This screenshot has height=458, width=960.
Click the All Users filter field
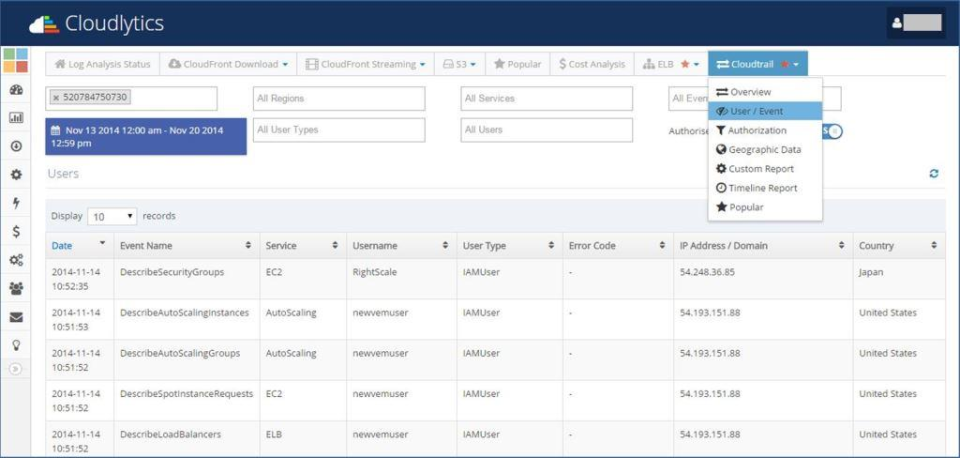pyautogui.click(x=546, y=130)
